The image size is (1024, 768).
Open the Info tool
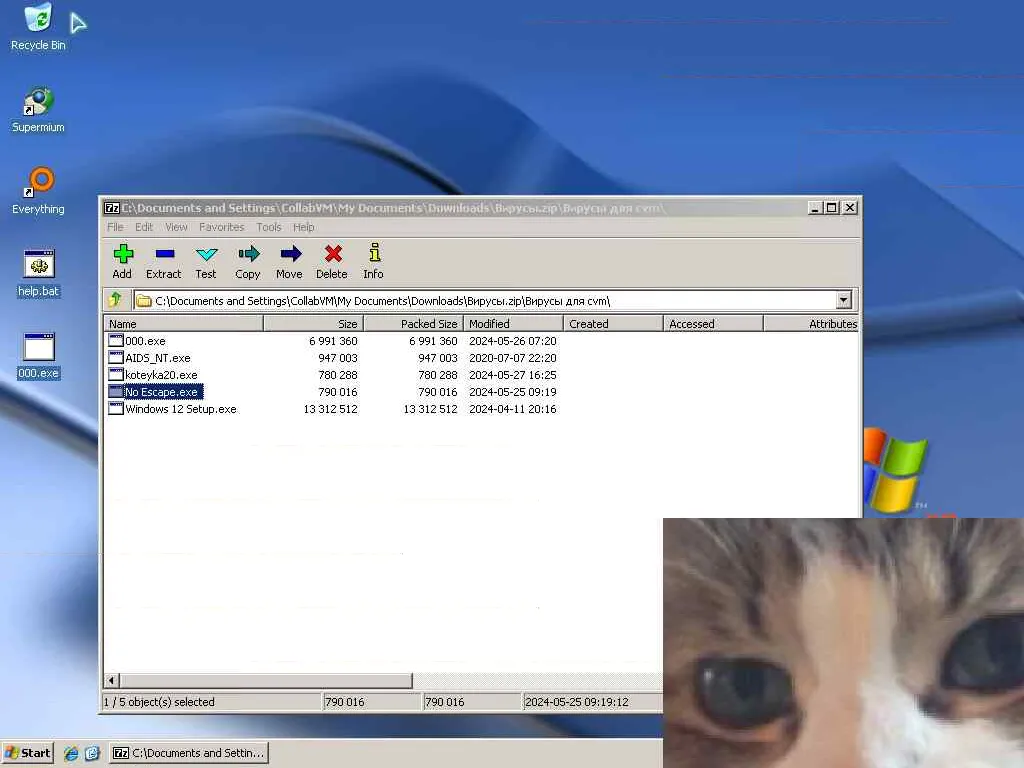click(374, 253)
